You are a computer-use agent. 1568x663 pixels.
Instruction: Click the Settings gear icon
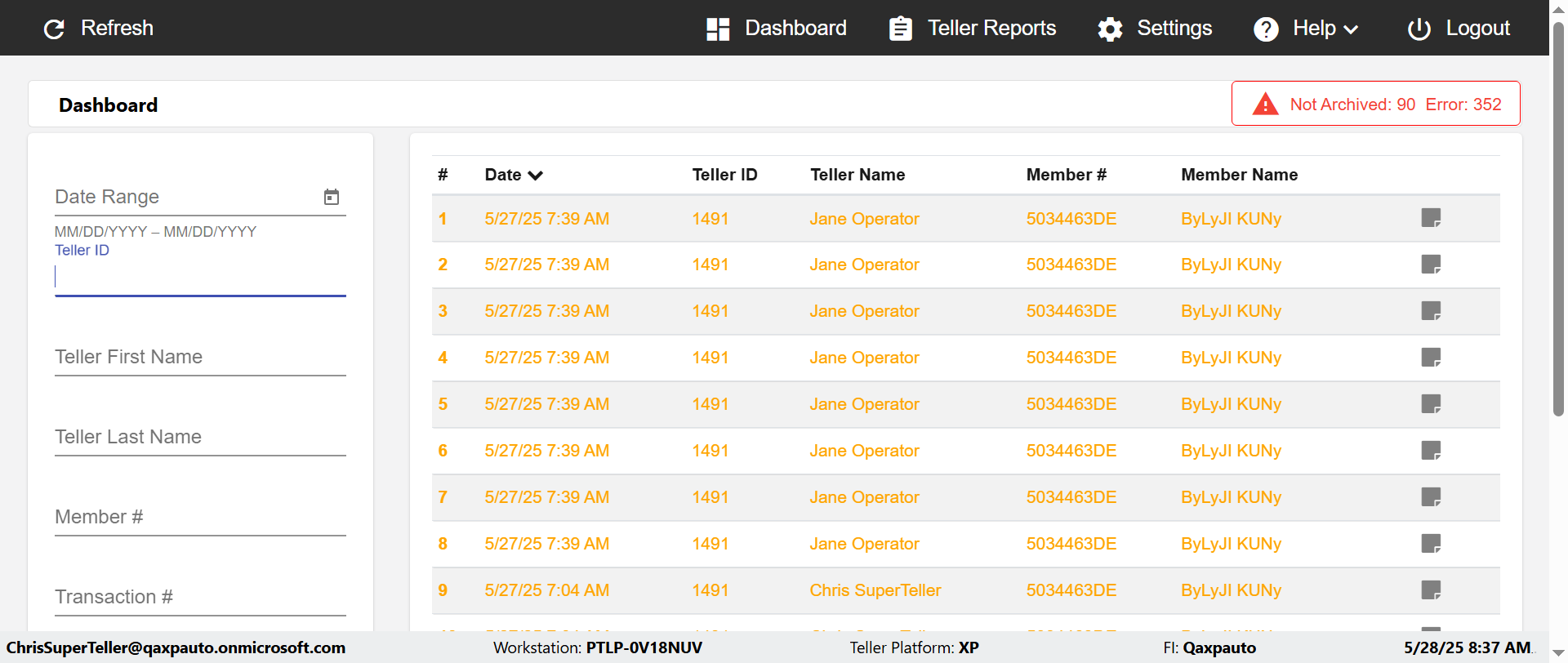pos(1110,29)
